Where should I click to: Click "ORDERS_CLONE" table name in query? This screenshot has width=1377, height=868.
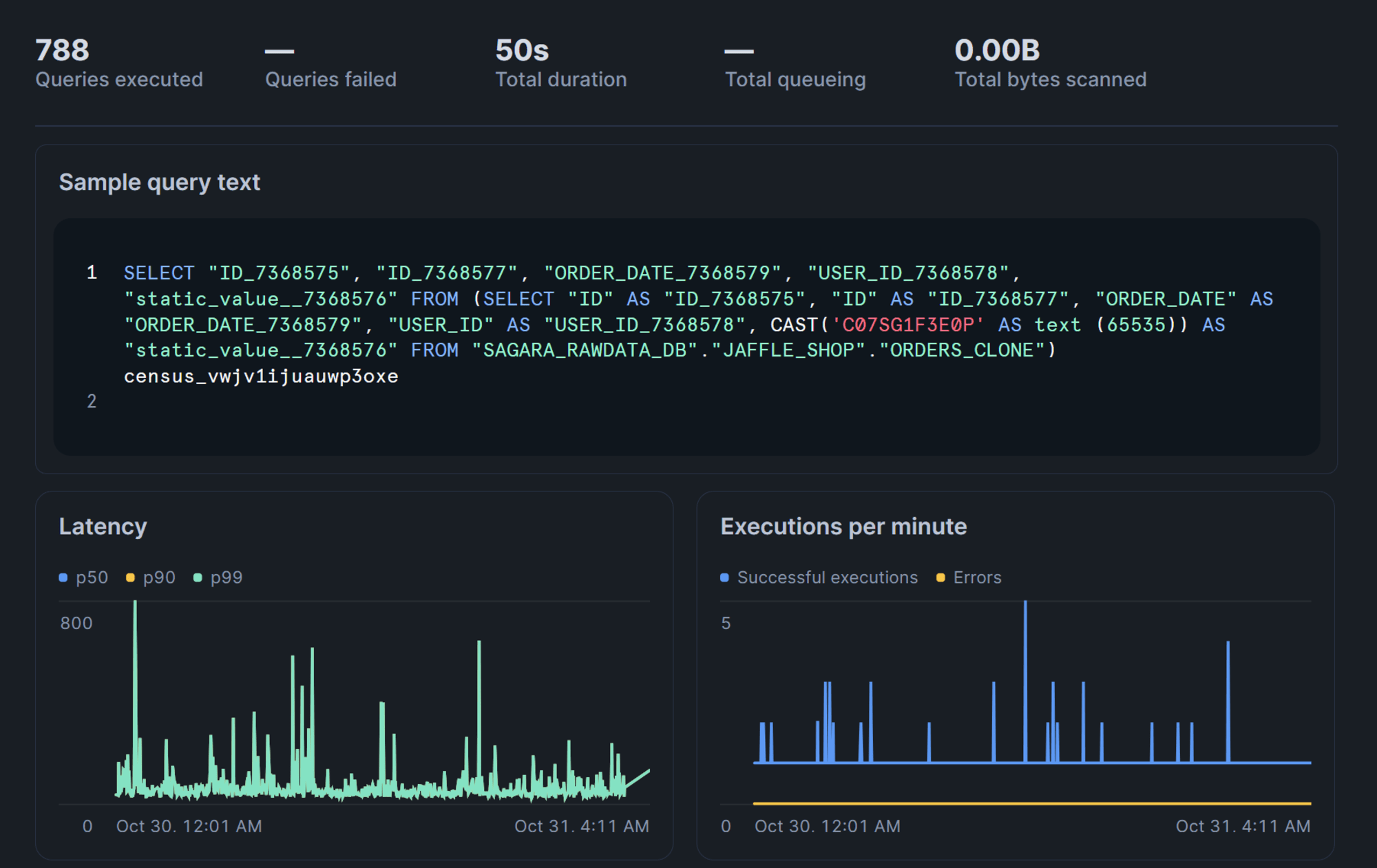click(962, 350)
